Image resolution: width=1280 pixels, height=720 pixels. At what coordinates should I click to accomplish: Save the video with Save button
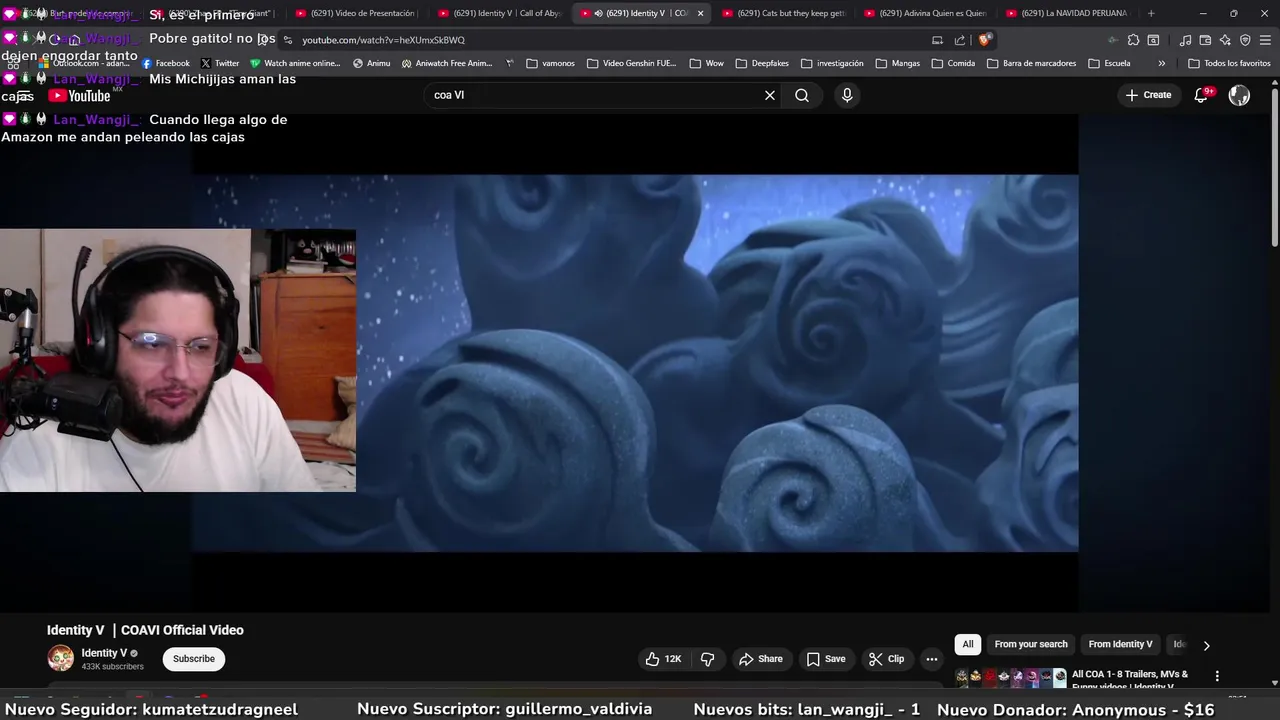[826, 659]
